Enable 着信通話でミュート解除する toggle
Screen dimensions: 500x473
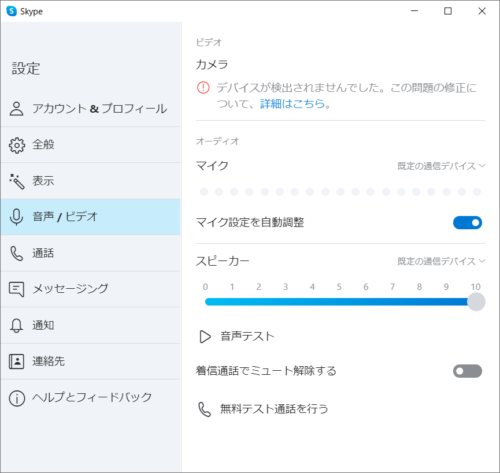(x=467, y=371)
